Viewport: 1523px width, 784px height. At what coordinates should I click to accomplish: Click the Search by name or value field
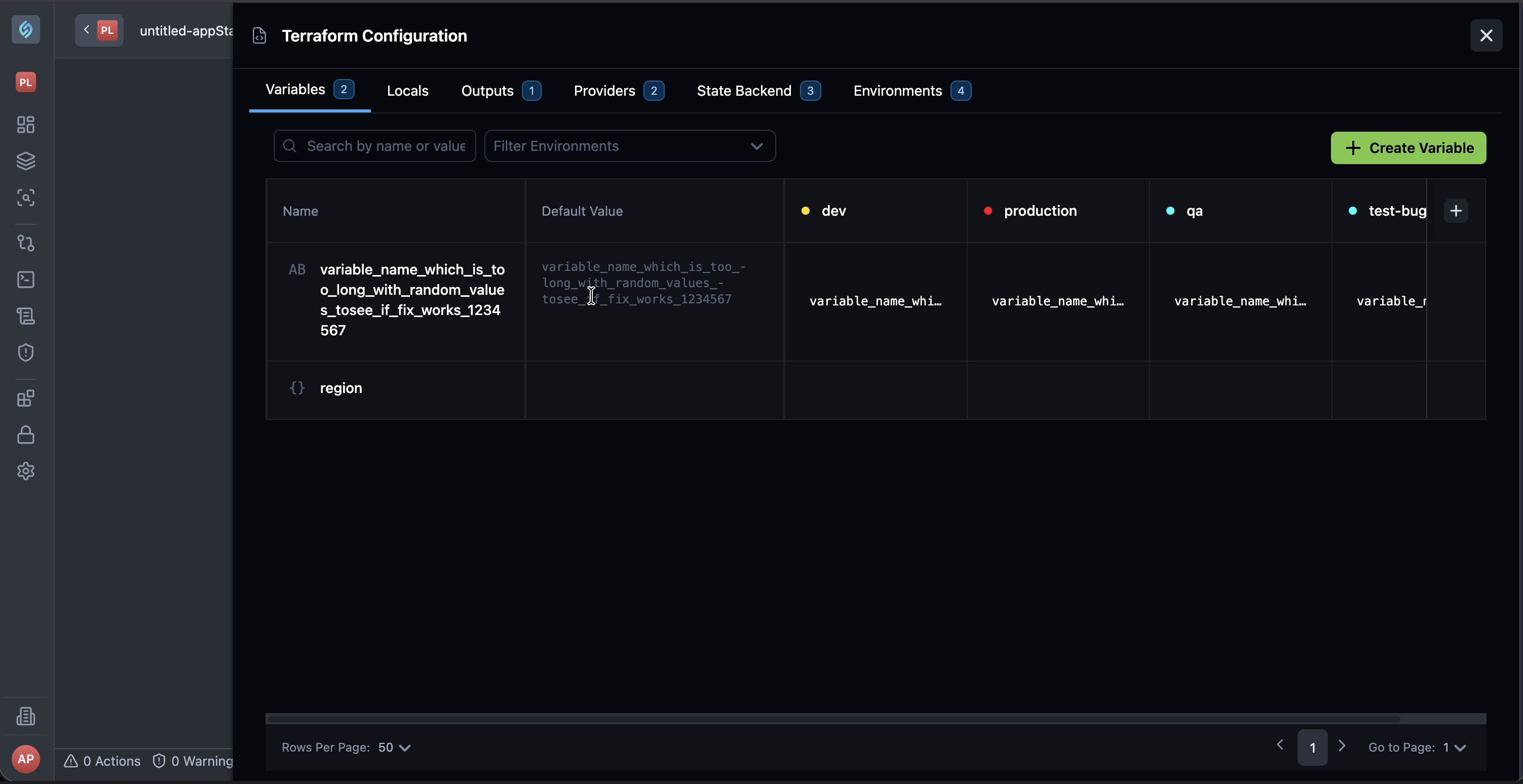click(x=375, y=146)
